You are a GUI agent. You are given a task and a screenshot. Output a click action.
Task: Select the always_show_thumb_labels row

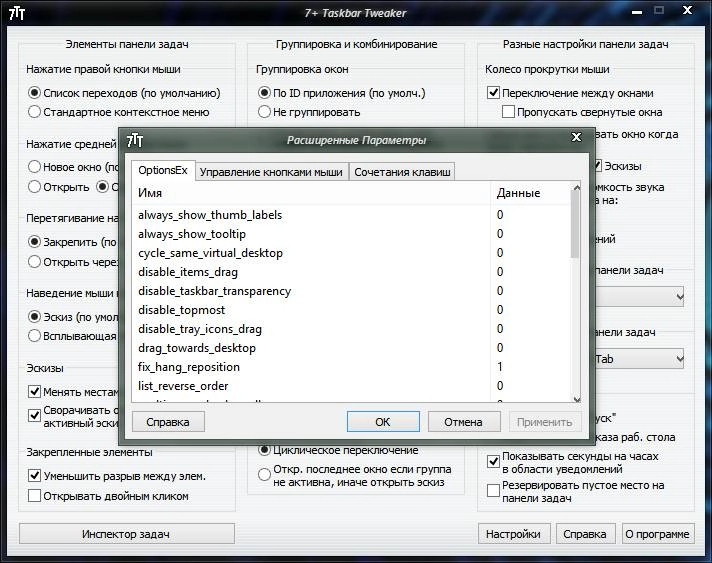(311, 215)
